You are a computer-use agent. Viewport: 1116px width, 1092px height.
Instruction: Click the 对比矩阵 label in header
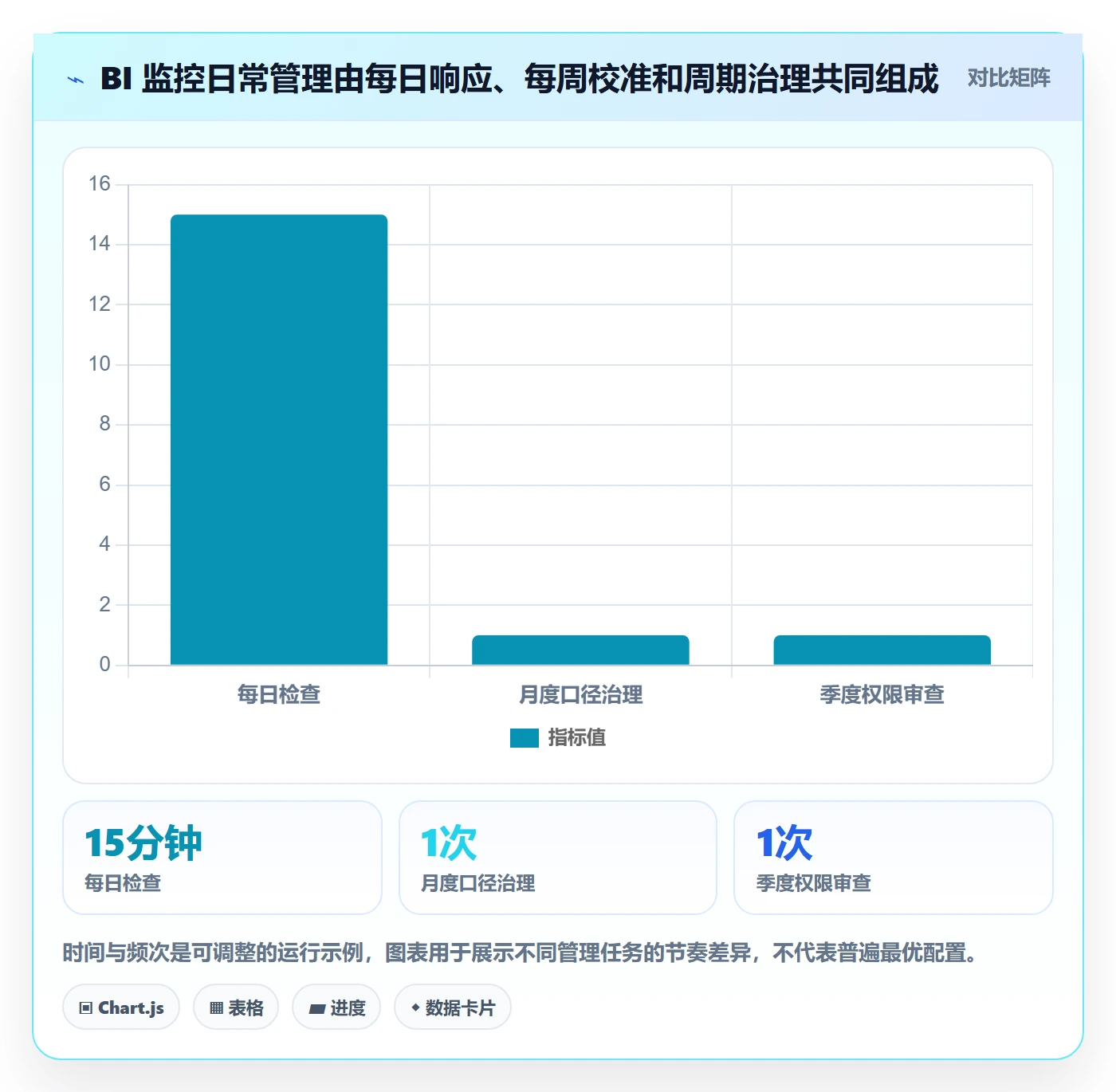pyautogui.click(x=1008, y=78)
